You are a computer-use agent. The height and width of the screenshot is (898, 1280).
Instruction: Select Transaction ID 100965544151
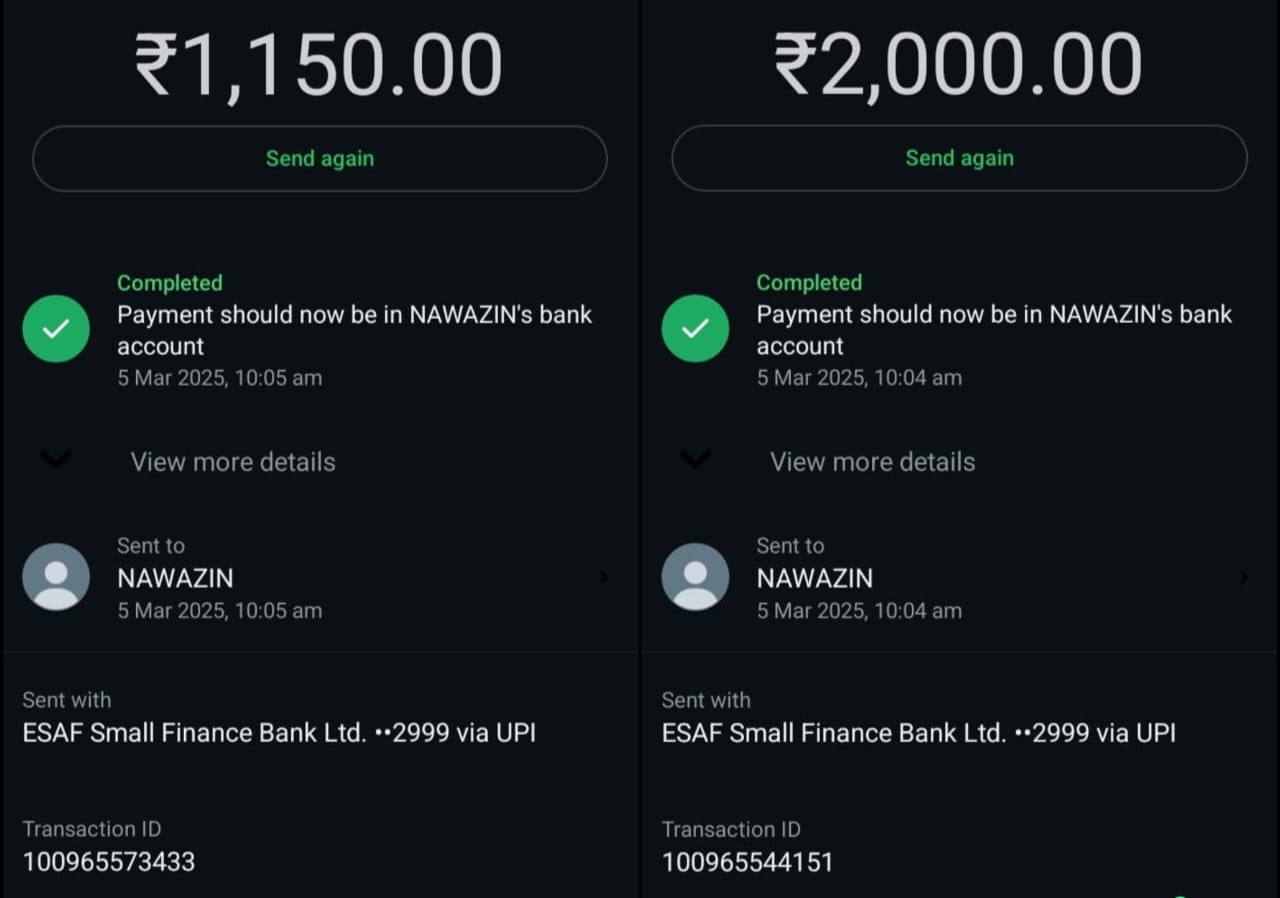pyautogui.click(x=748, y=862)
